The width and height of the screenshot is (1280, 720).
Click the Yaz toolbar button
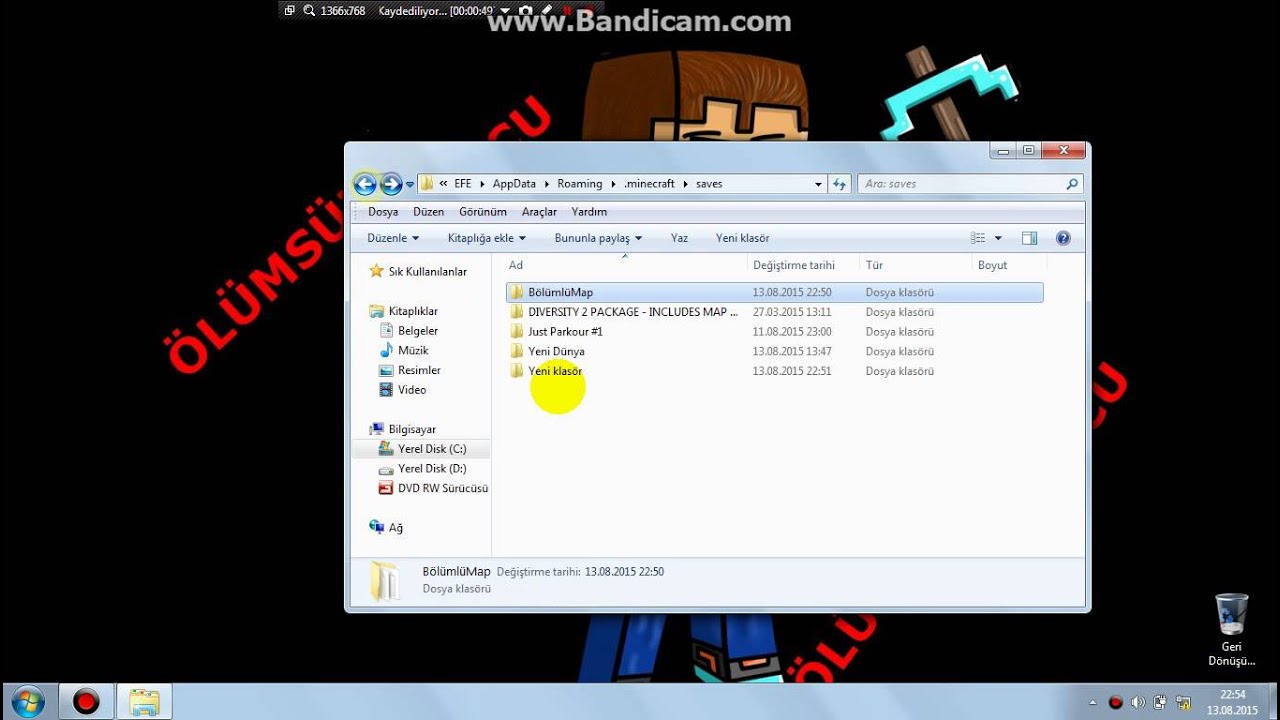(x=679, y=238)
